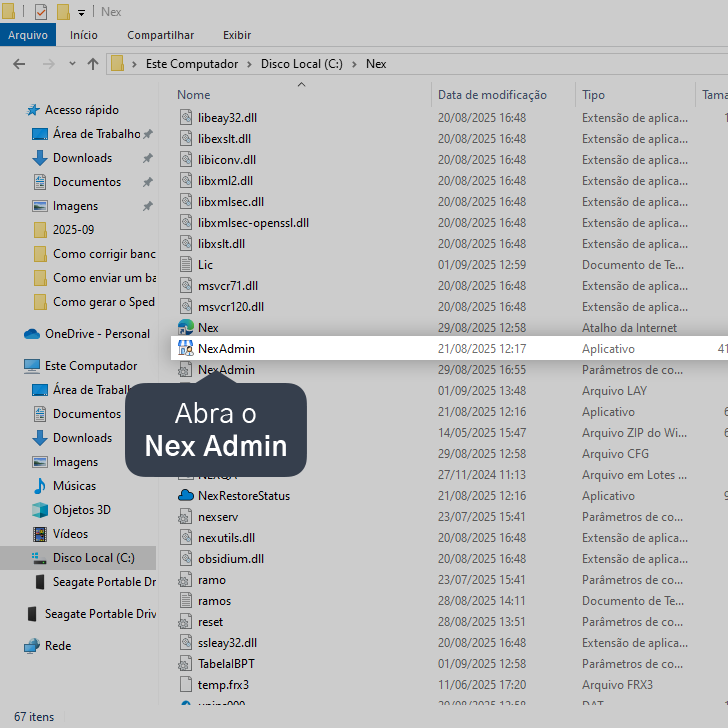This screenshot has width=728, height=728.
Task: Select Área de Trabalho in Acesso rápido
Action: [97, 134]
